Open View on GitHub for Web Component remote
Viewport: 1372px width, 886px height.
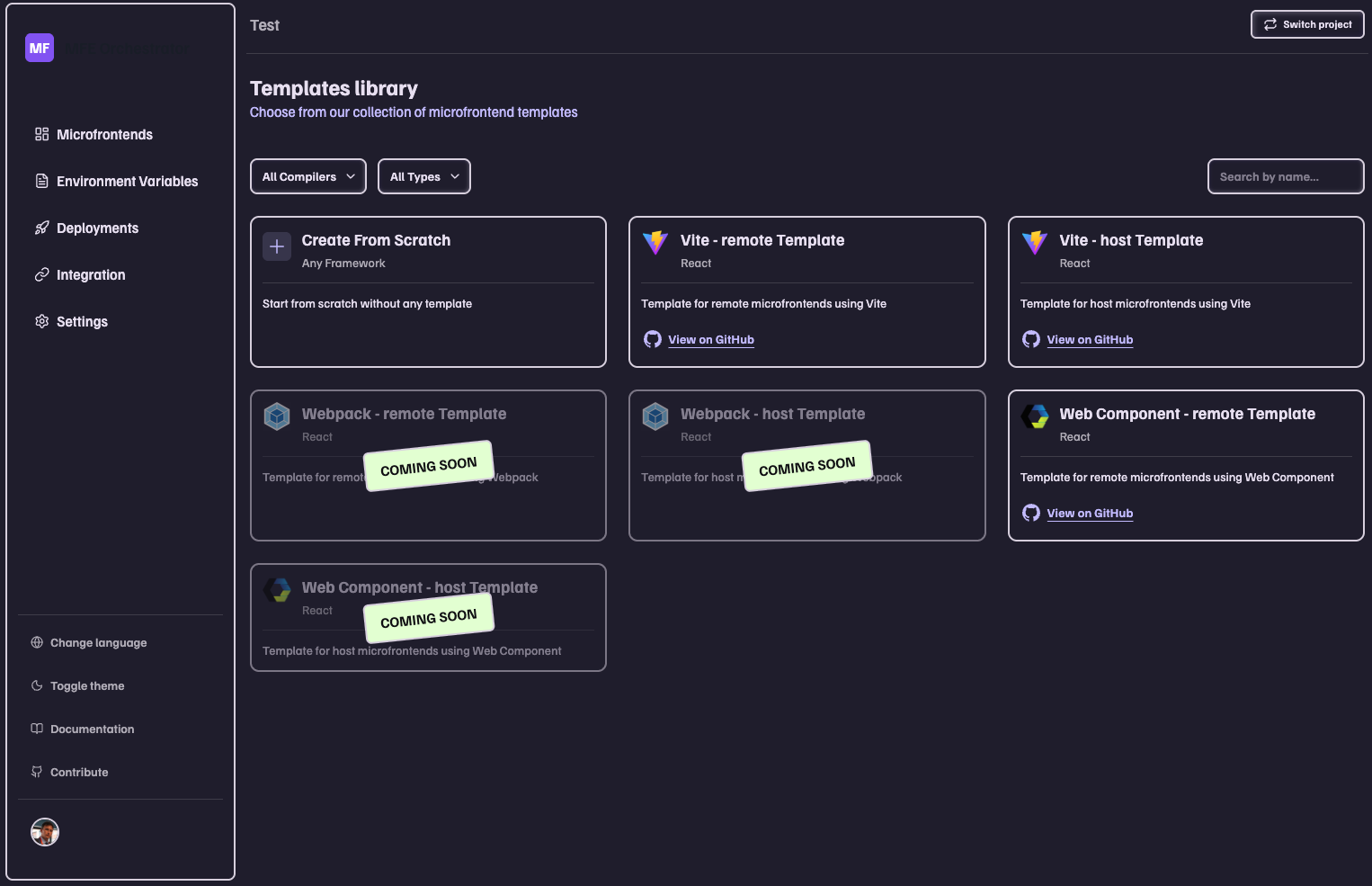click(x=1090, y=514)
